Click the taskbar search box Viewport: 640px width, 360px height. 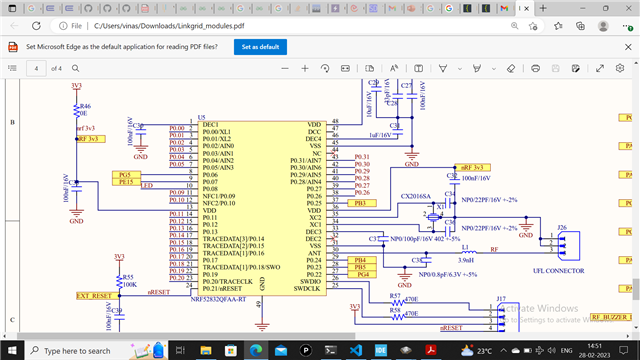(x=96, y=350)
